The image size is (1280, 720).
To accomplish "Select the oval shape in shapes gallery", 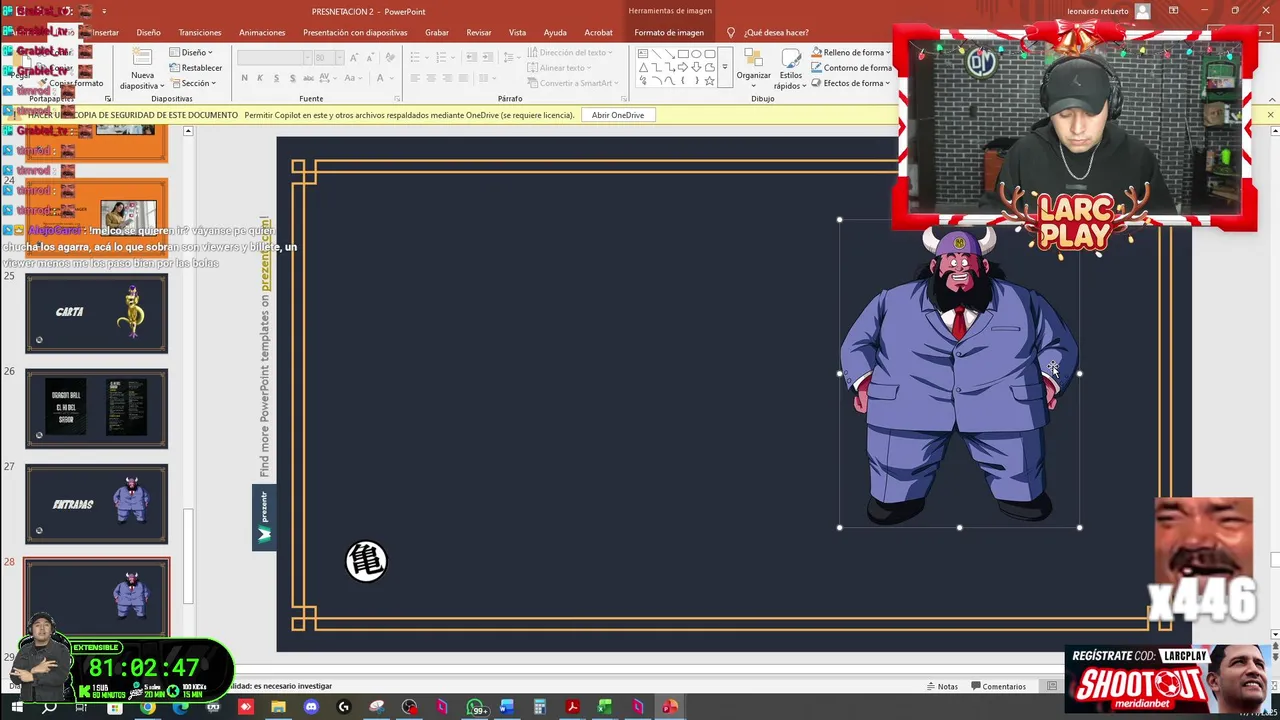I will coord(696,54).
